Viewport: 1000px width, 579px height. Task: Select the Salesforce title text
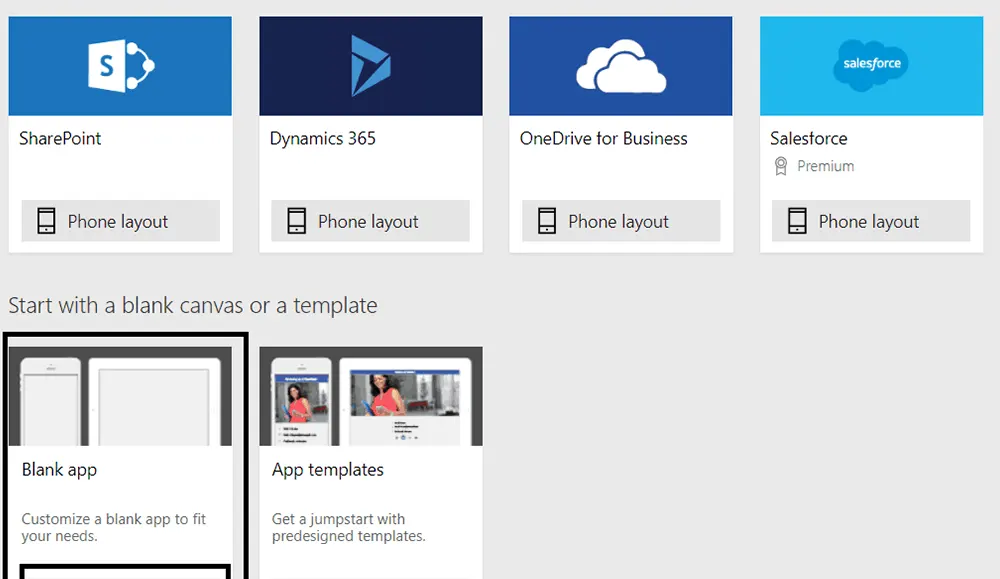809,138
